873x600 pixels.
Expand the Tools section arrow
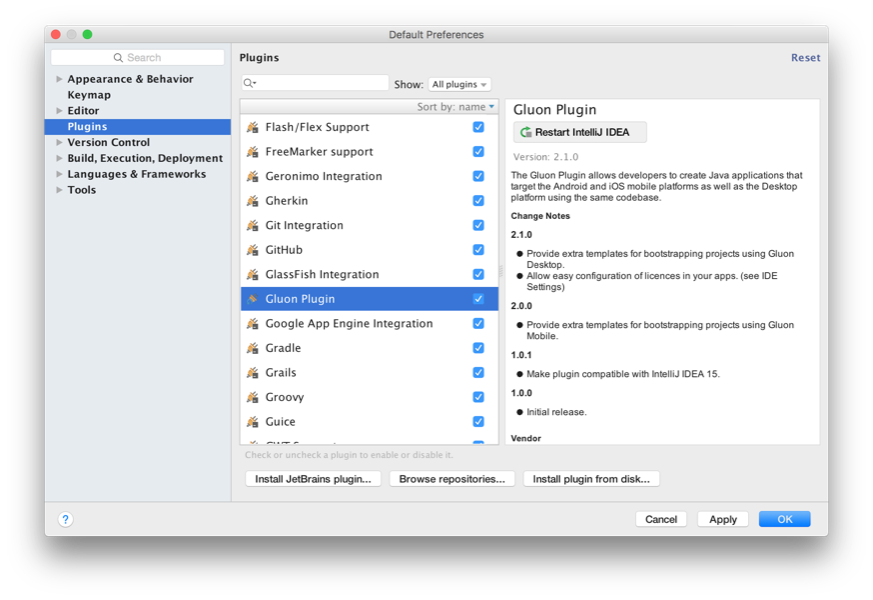tap(59, 190)
